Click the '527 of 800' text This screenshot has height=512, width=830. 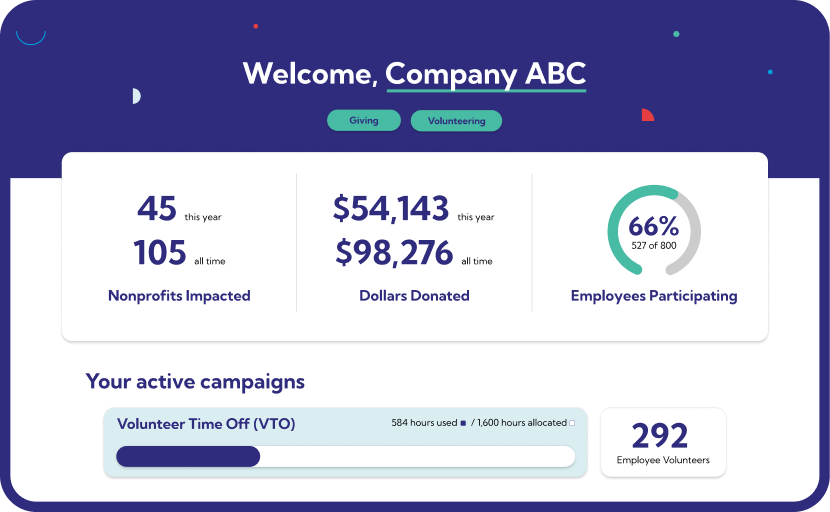pyautogui.click(x=654, y=246)
